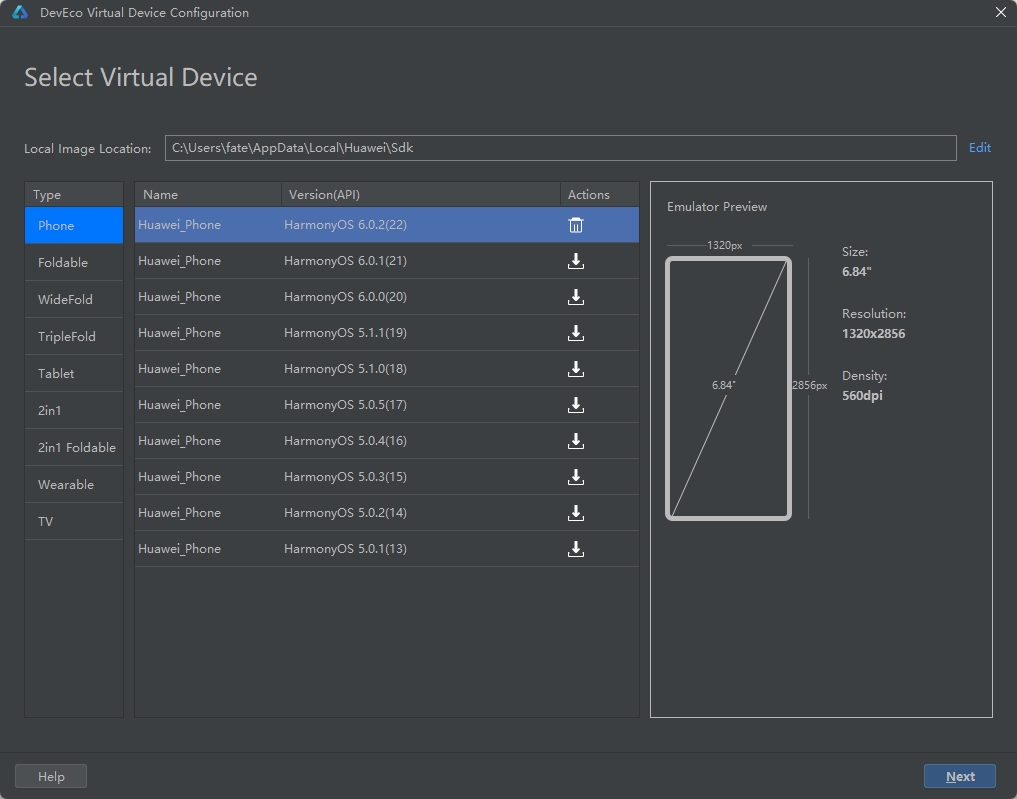This screenshot has width=1017, height=799.
Task: Select the 2in1 device type
Action: tap(74, 411)
